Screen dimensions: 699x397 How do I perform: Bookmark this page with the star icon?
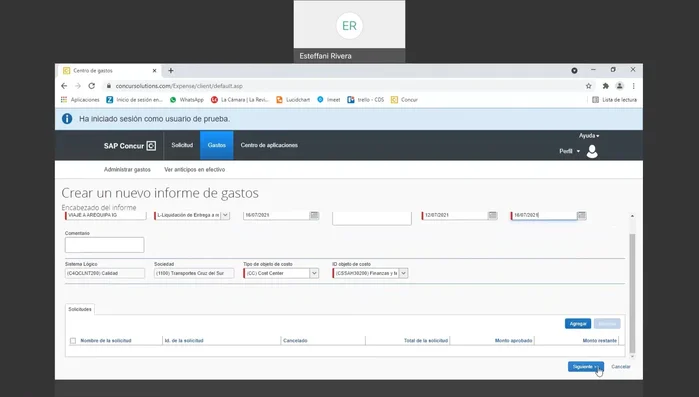588,86
